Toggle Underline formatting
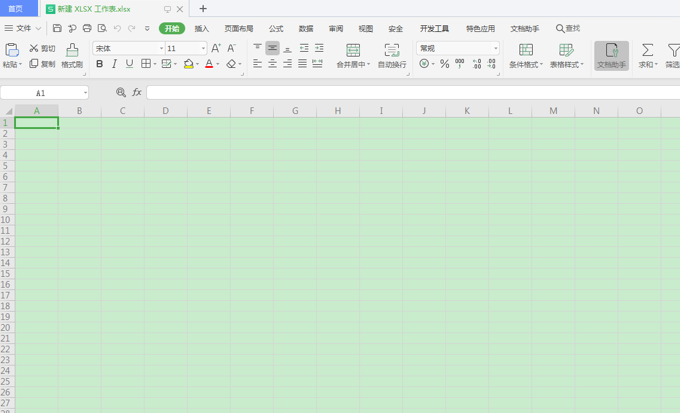 tap(129, 64)
